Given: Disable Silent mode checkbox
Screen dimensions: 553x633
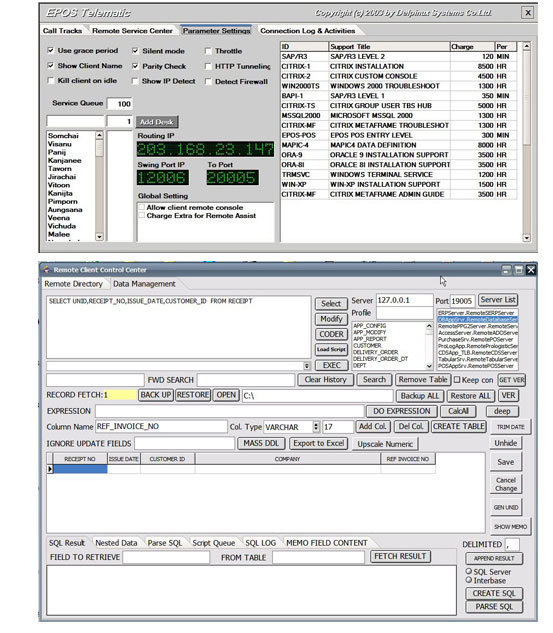Looking at the screenshot, I should tap(135, 51).
